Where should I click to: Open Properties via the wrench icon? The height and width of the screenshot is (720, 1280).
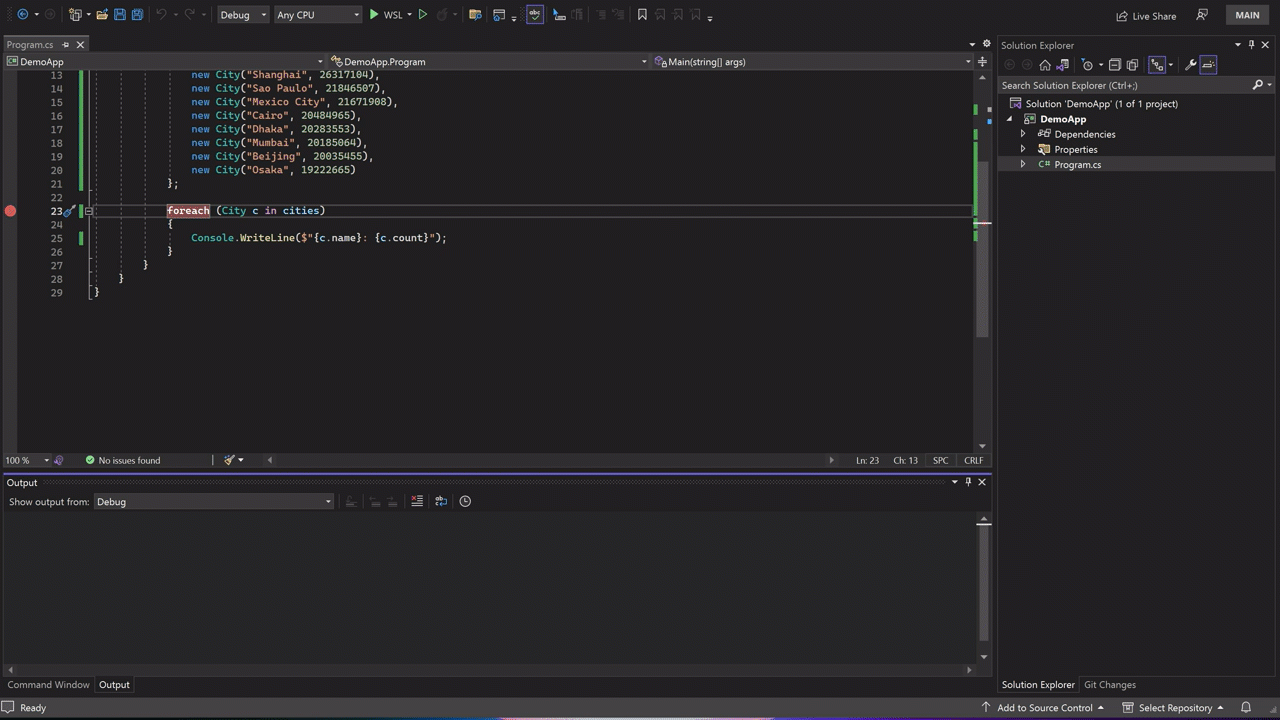point(1190,64)
